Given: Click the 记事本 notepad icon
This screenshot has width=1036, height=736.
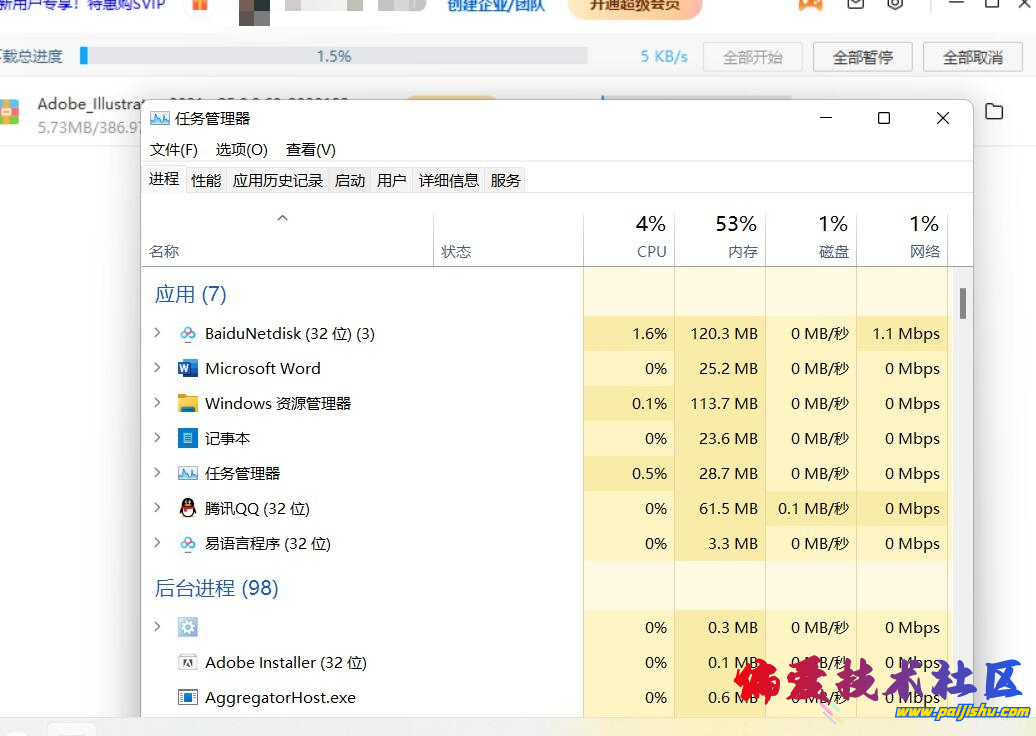Looking at the screenshot, I should point(187,438).
